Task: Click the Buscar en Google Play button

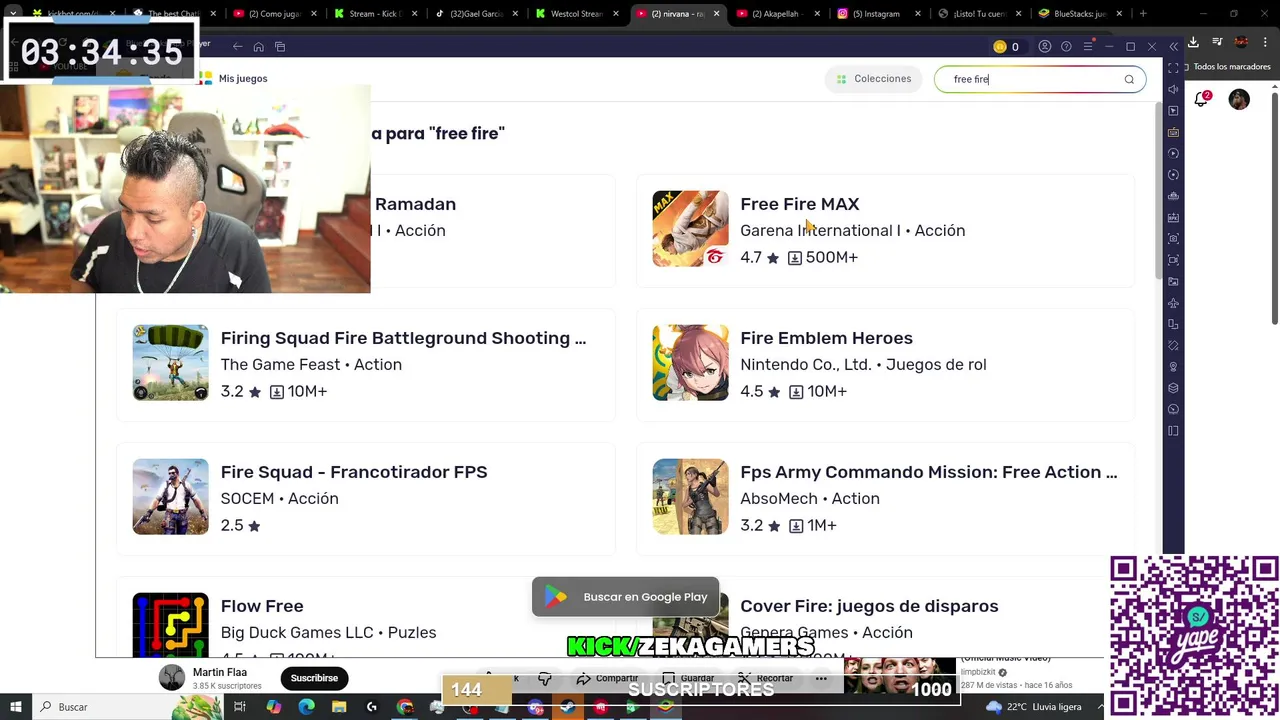Action: pyautogui.click(x=626, y=597)
